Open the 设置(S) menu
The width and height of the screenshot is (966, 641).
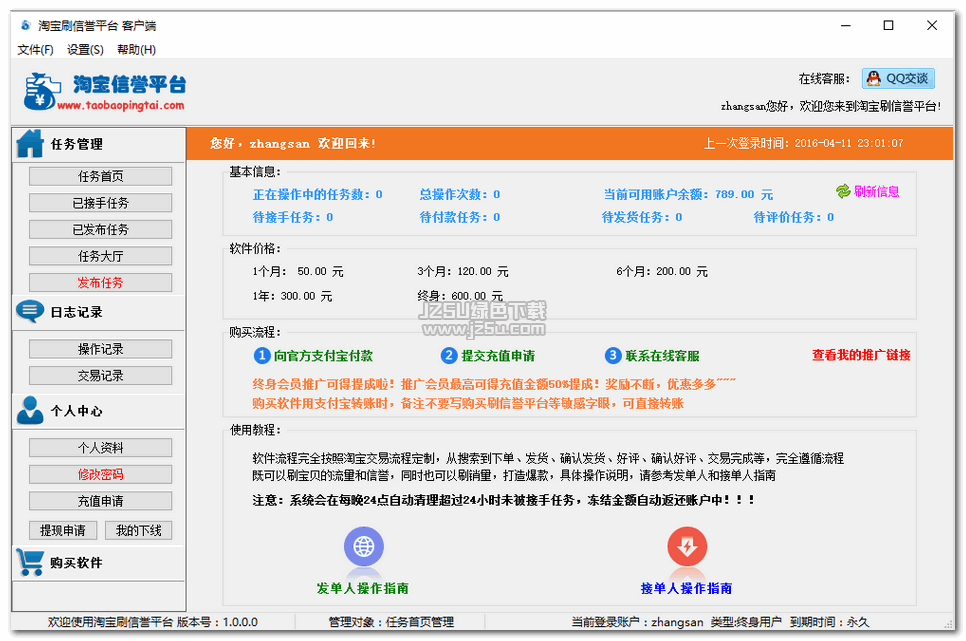[85, 50]
